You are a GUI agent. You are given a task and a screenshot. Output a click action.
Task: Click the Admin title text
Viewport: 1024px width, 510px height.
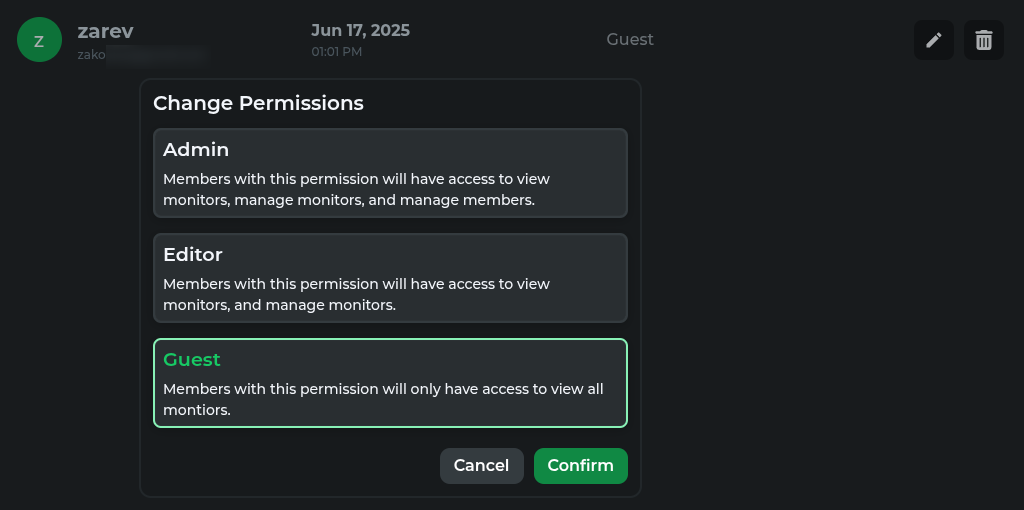coord(196,150)
